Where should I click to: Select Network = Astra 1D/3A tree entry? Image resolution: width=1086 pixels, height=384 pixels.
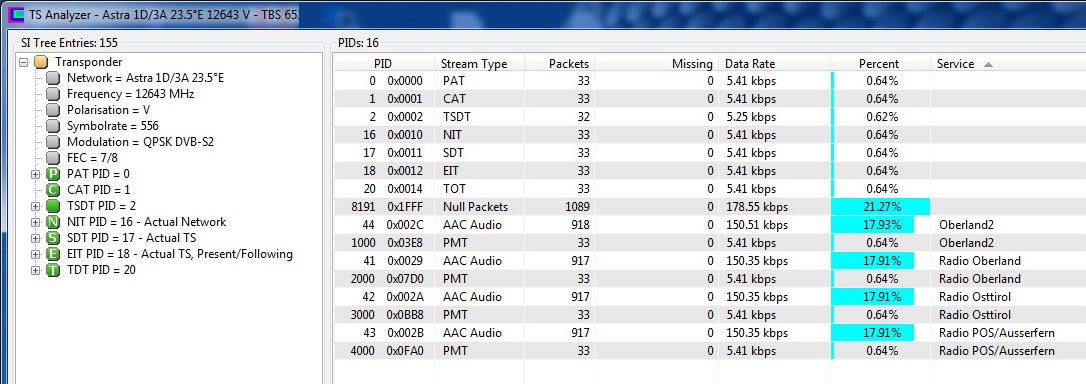145,78
